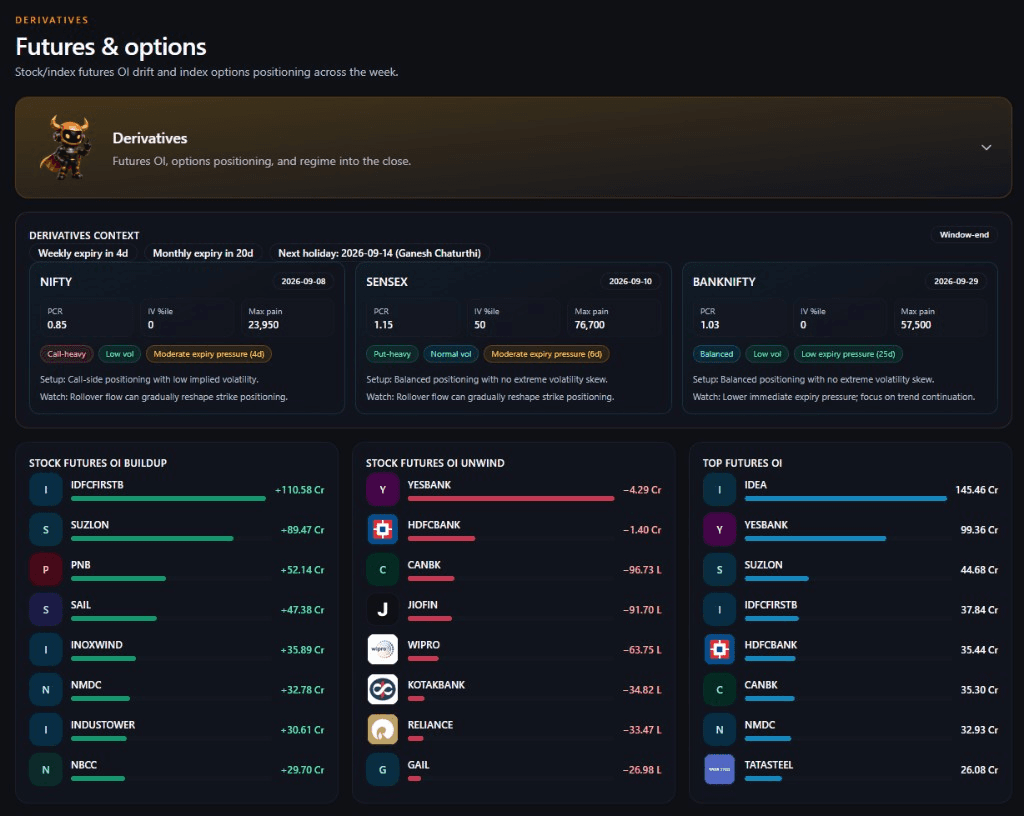Click the −4.29 Cr value for YESBANK
This screenshot has width=1024, height=816.
tap(642, 490)
